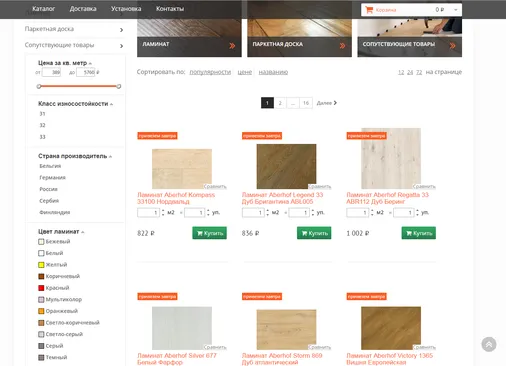
Task: Tick the Серый color checkbox
Action: [41, 346]
